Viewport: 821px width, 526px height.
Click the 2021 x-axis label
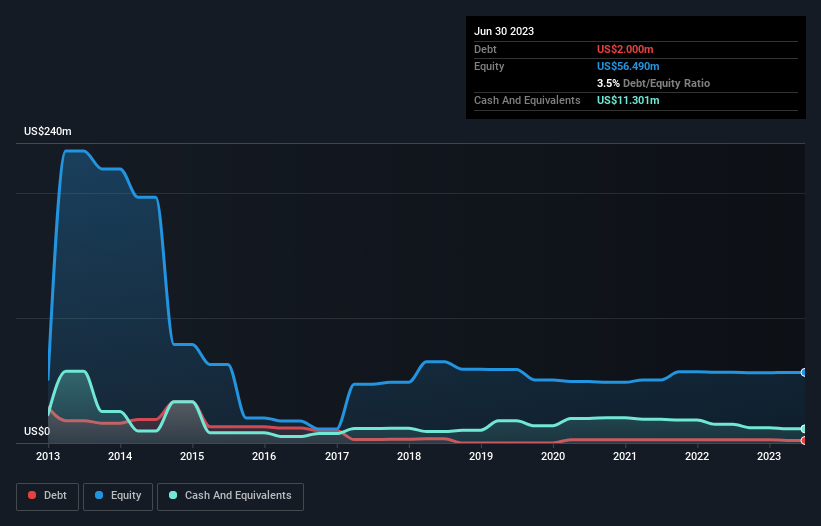[x=625, y=456]
